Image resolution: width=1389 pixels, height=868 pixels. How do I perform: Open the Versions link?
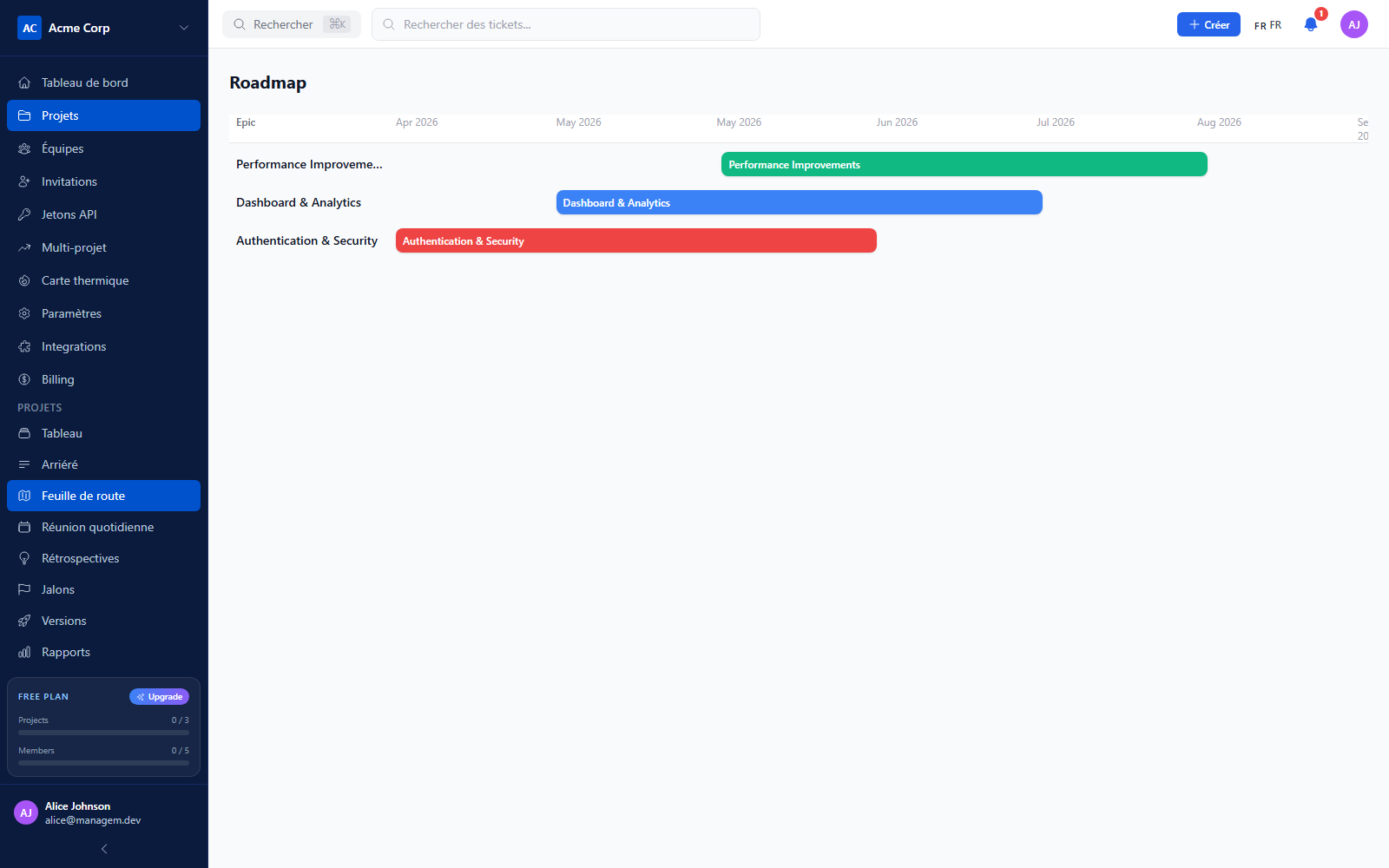point(103,621)
